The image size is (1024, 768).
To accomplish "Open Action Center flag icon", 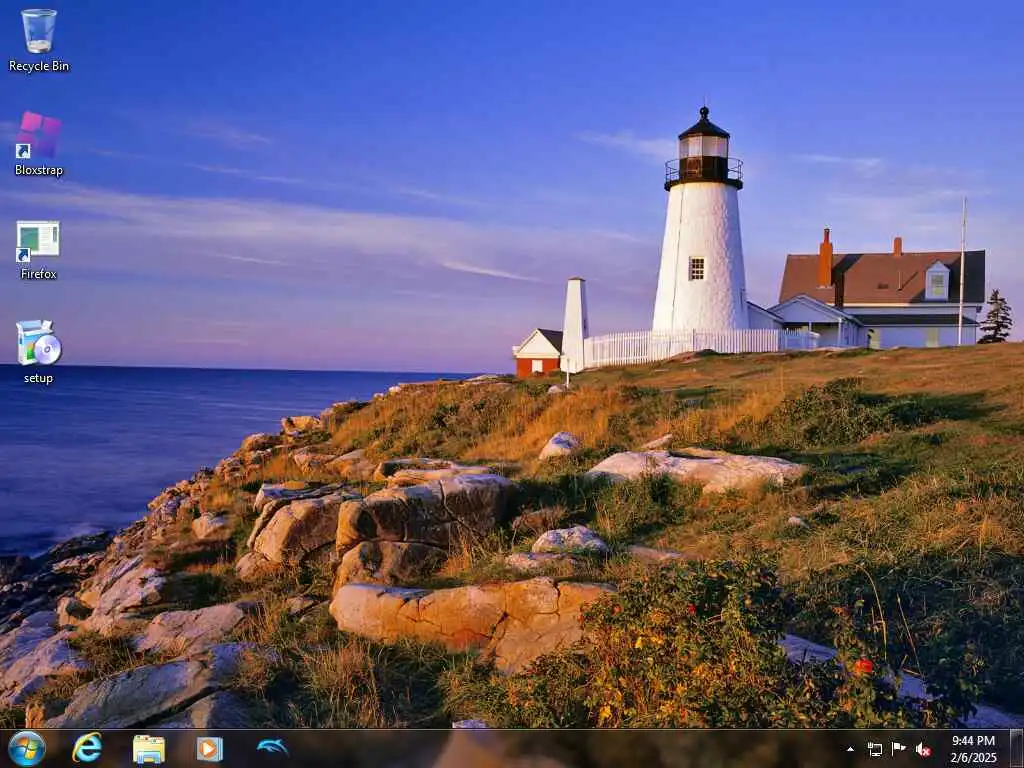I will [899, 748].
